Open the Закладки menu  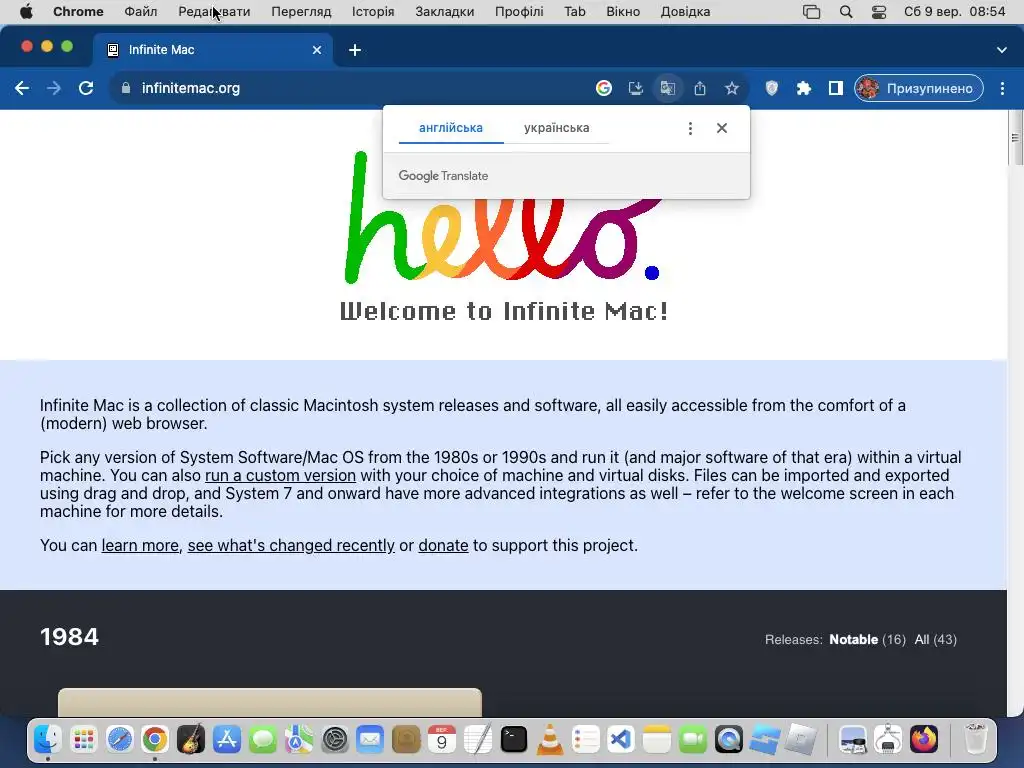pyautogui.click(x=444, y=12)
